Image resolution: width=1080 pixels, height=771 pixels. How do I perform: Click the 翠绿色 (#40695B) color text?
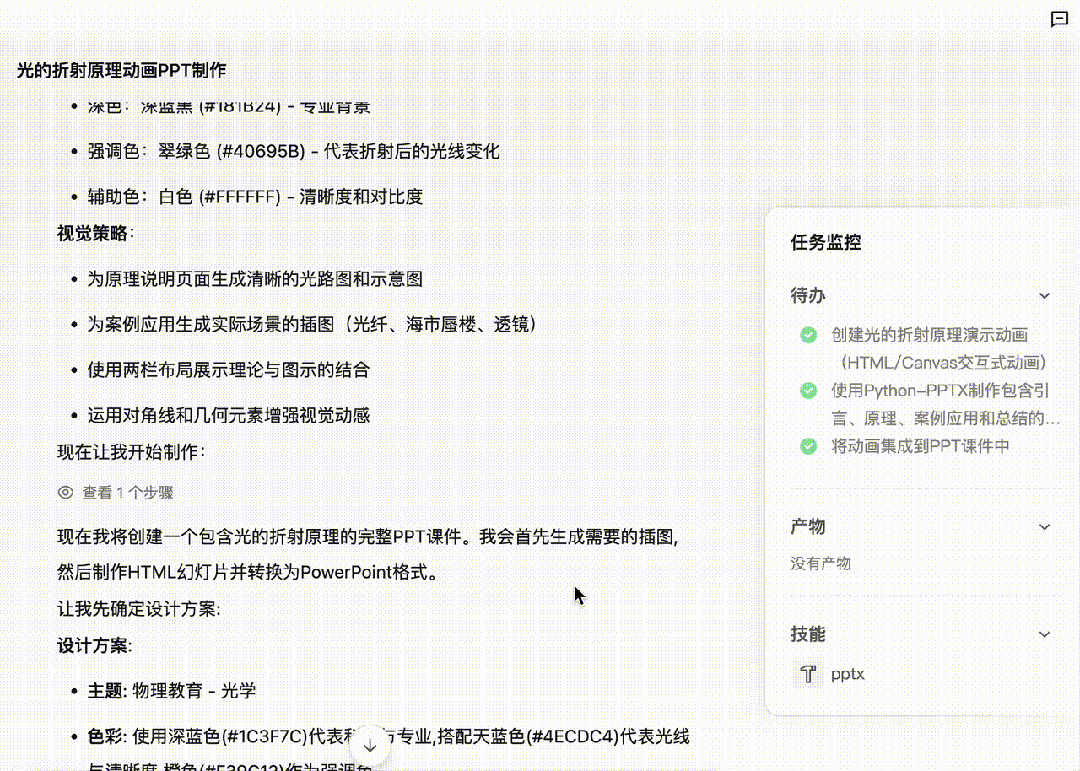pos(231,151)
